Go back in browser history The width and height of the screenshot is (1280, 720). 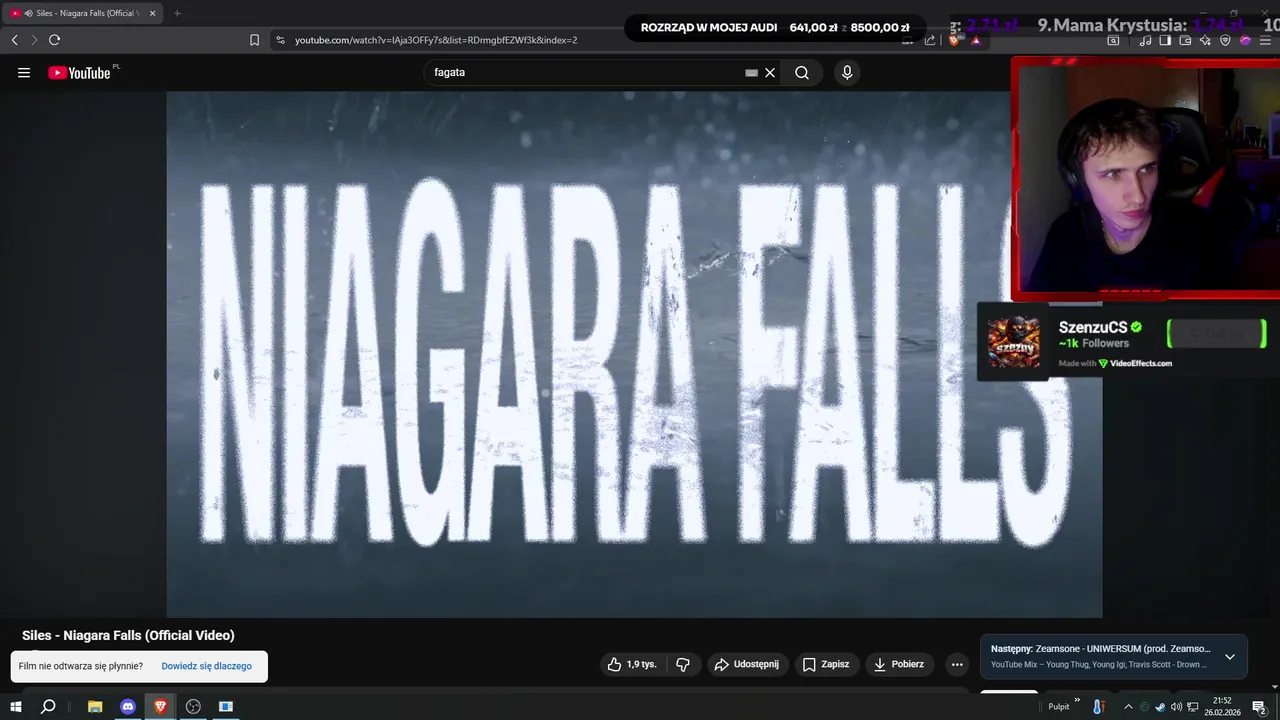[x=14, y=40]
